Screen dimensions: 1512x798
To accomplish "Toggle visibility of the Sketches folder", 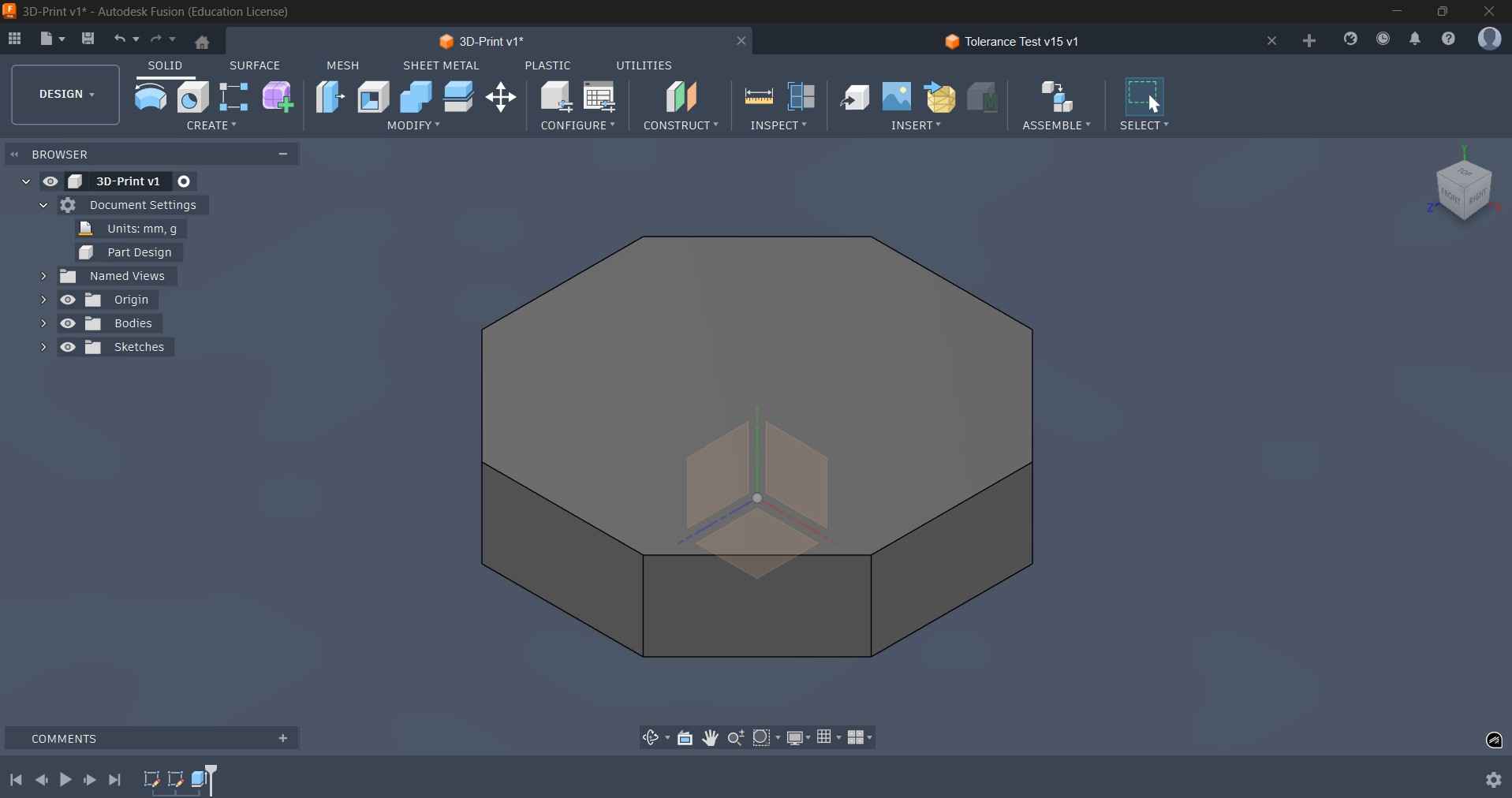I will click(x=69, y=347).
